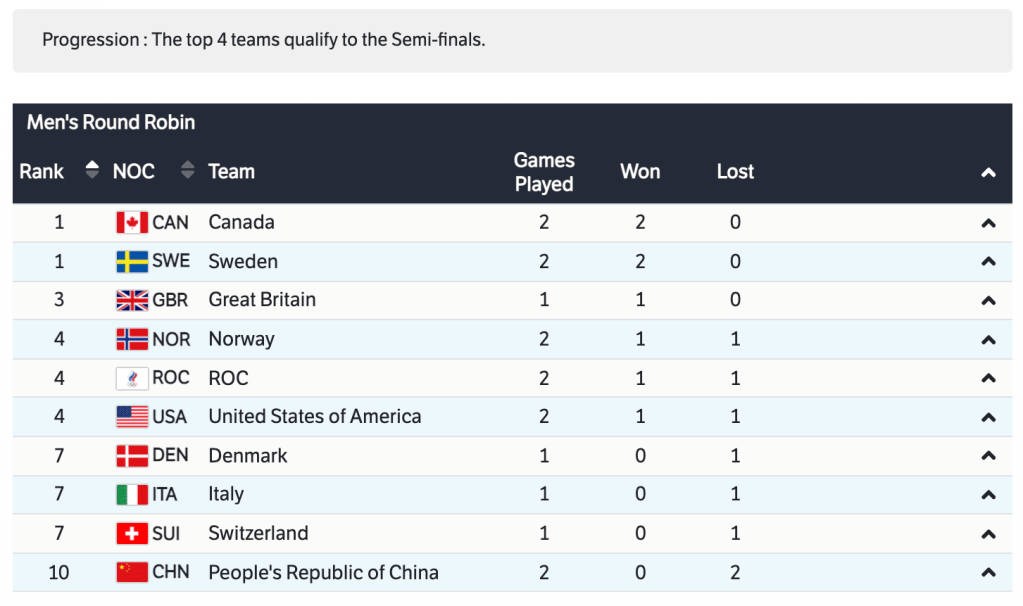
Task: Toggle details for Great Britain row
Action: pos(988,300)
